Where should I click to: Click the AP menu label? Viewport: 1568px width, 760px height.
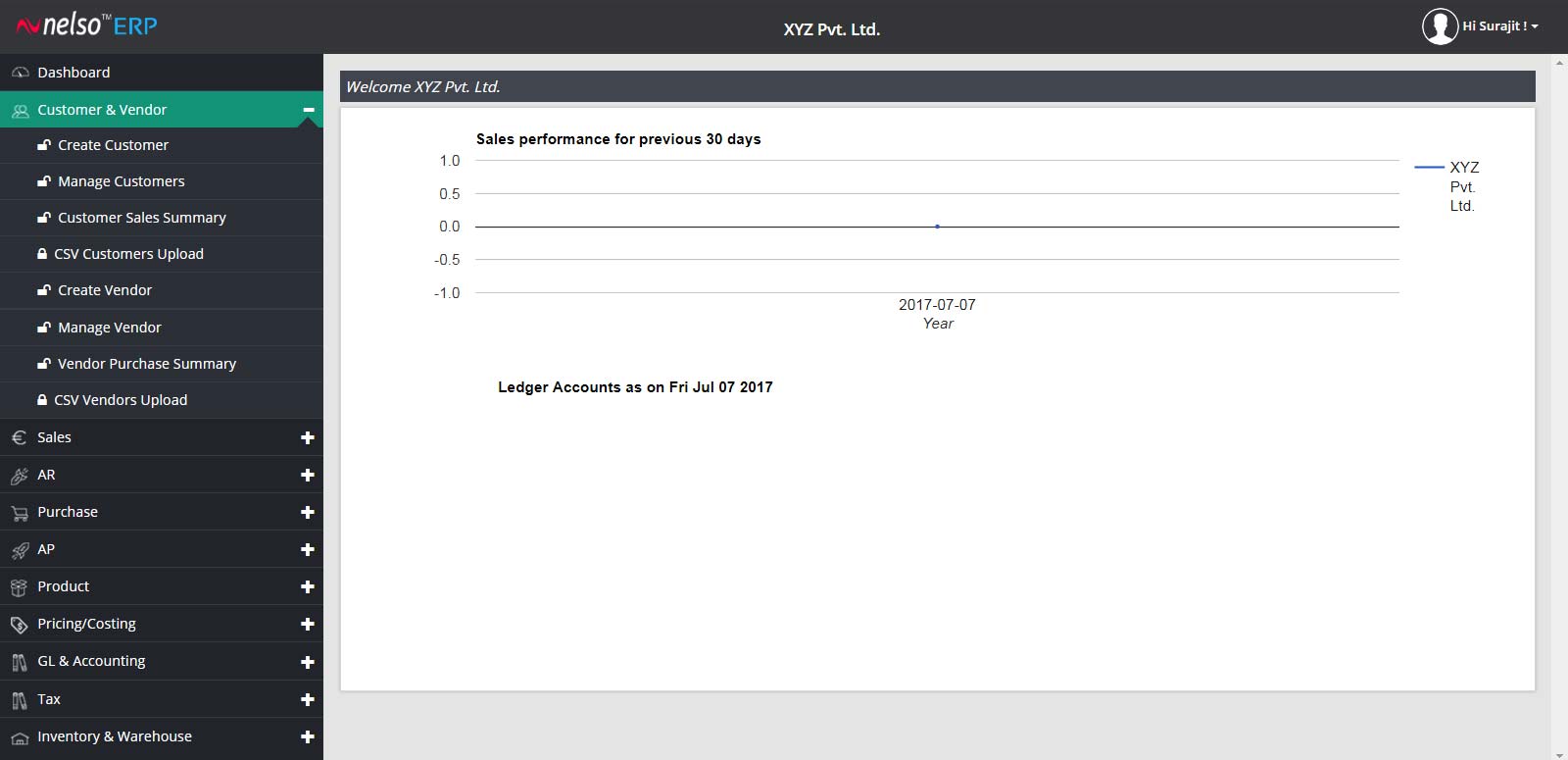[46, 549]
